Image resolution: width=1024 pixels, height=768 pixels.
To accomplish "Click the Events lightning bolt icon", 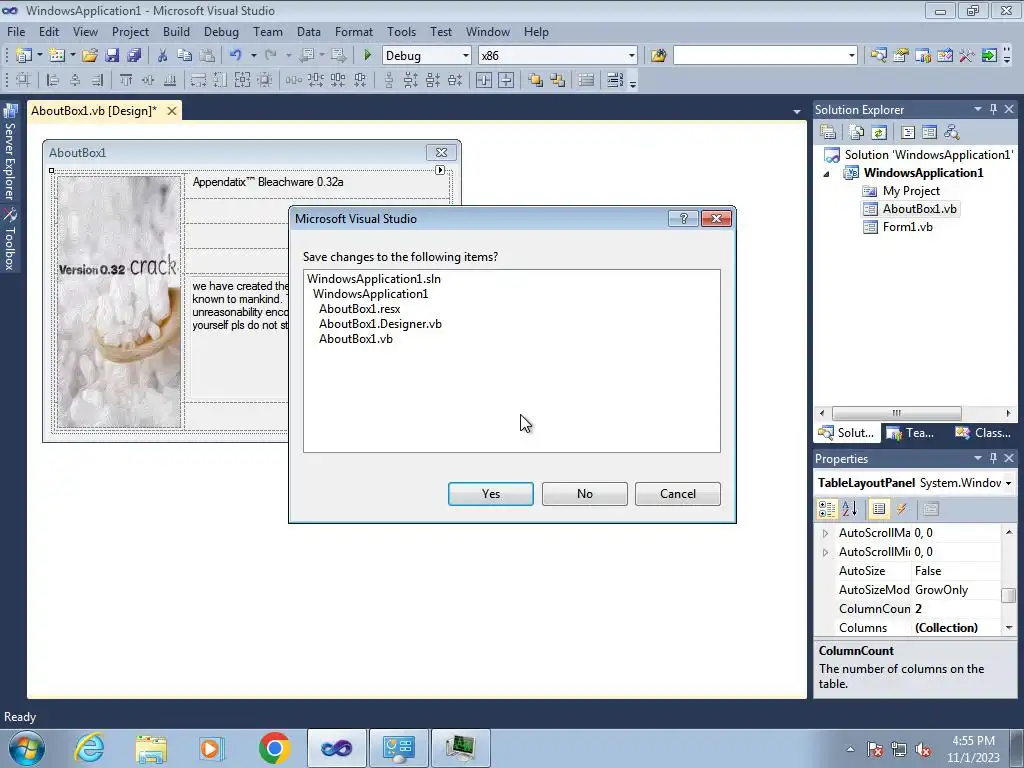I will (902, 509).
